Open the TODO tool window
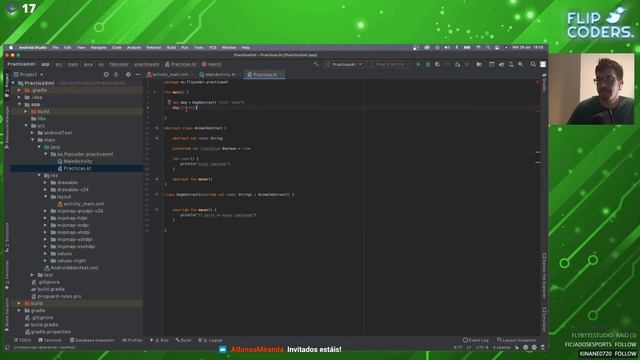The image size is (640, 360). click(22, 340)
